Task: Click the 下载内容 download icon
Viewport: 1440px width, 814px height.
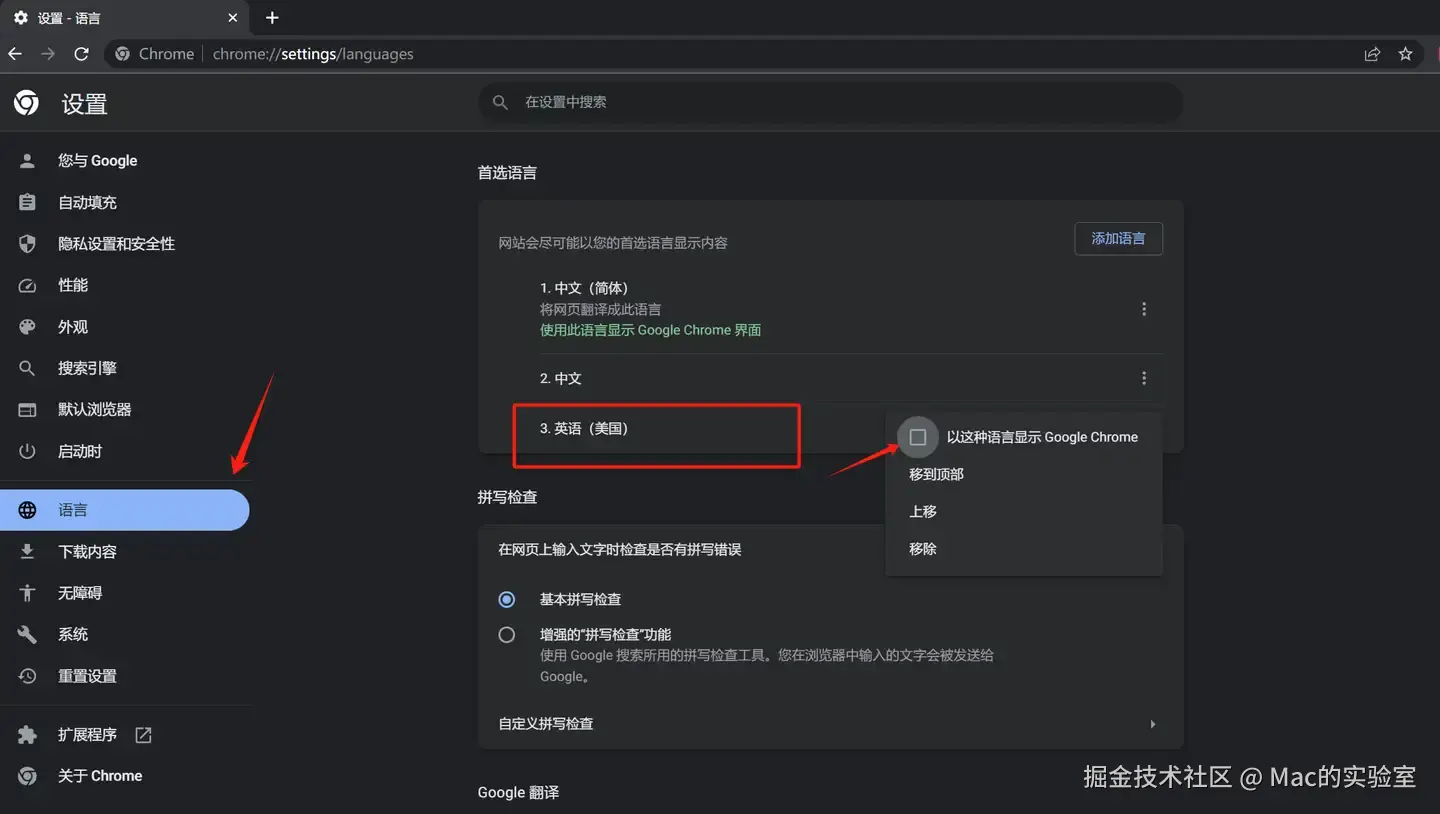Action: [x=27, y=552]
